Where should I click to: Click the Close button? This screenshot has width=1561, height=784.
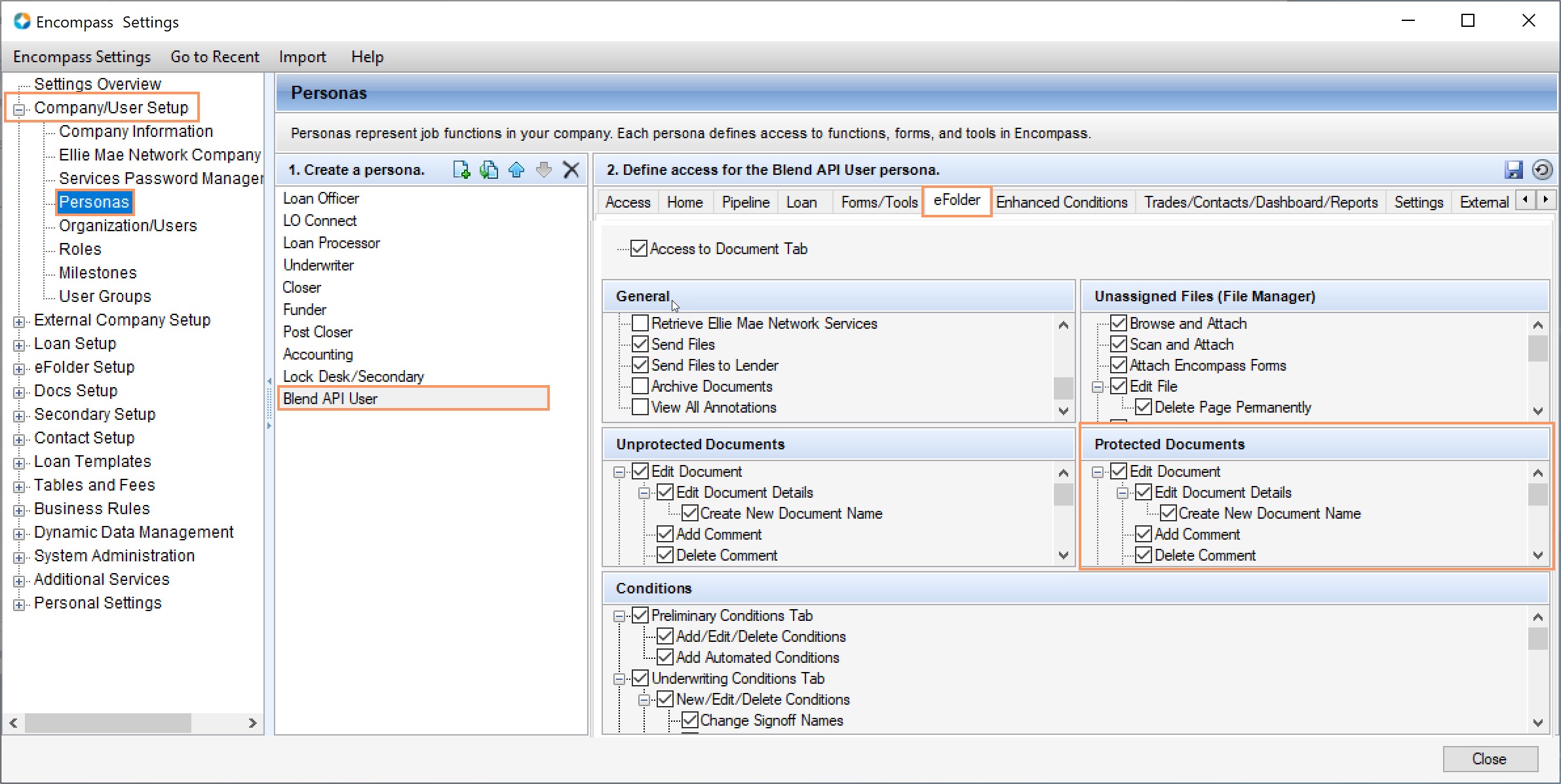click(x=1490, y=758)
